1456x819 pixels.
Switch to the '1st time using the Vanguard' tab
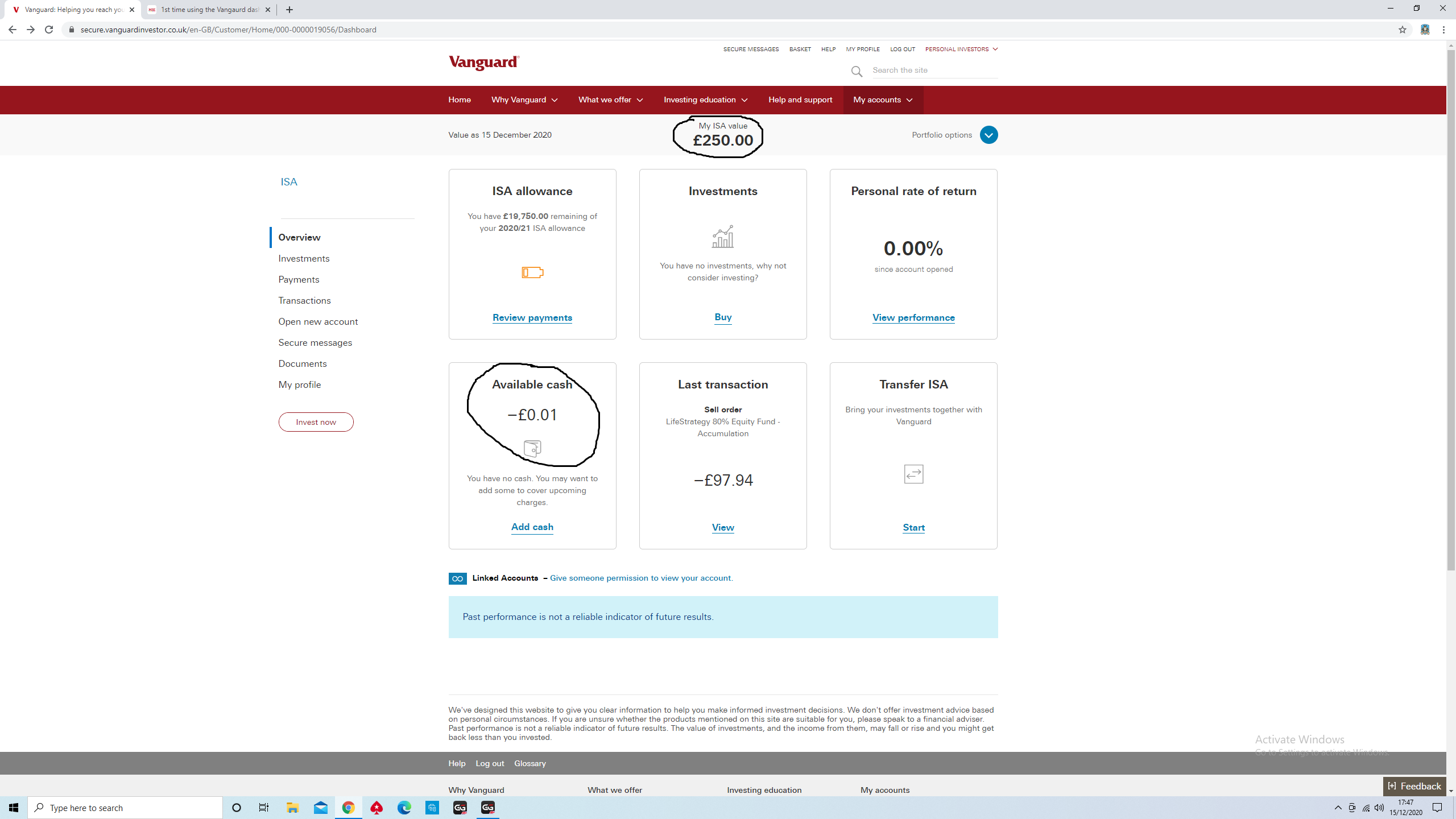209,10
